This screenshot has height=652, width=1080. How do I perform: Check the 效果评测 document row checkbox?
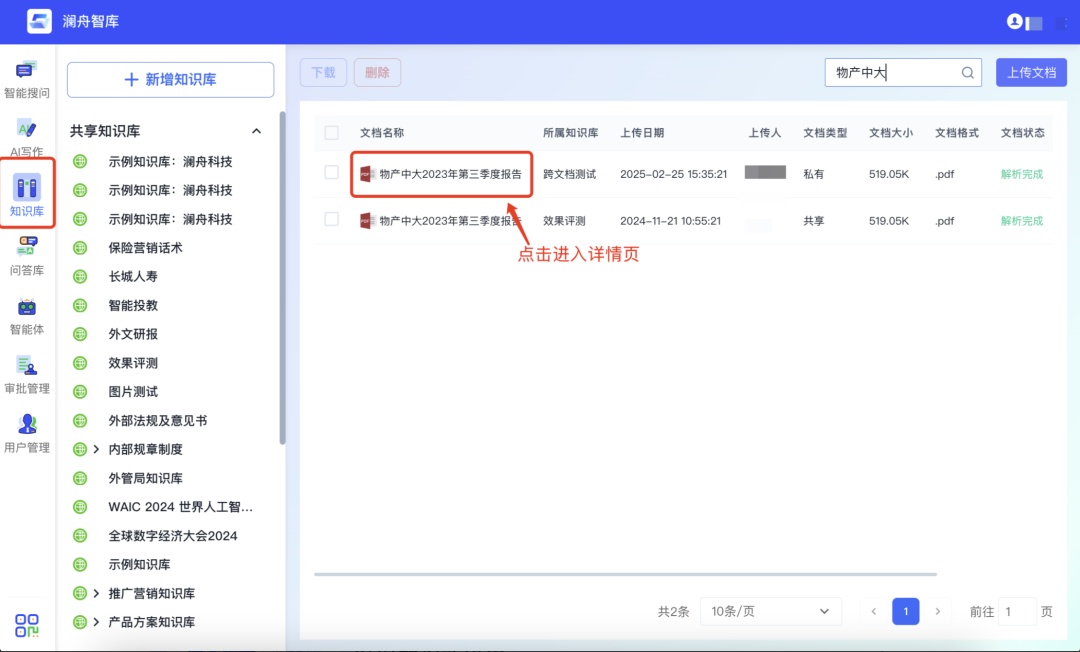[332, 220]
